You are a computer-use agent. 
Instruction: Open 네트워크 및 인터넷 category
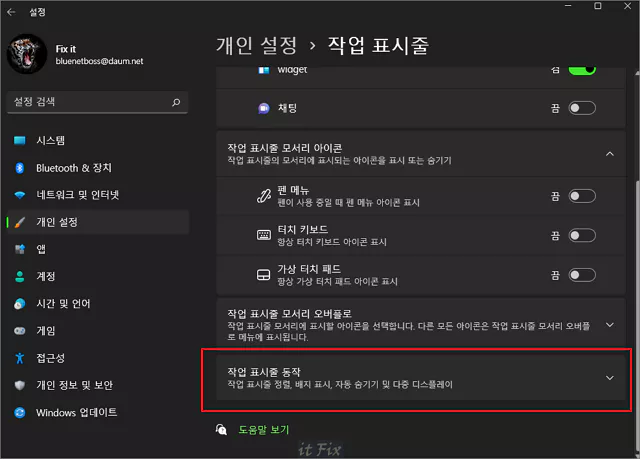98,195
